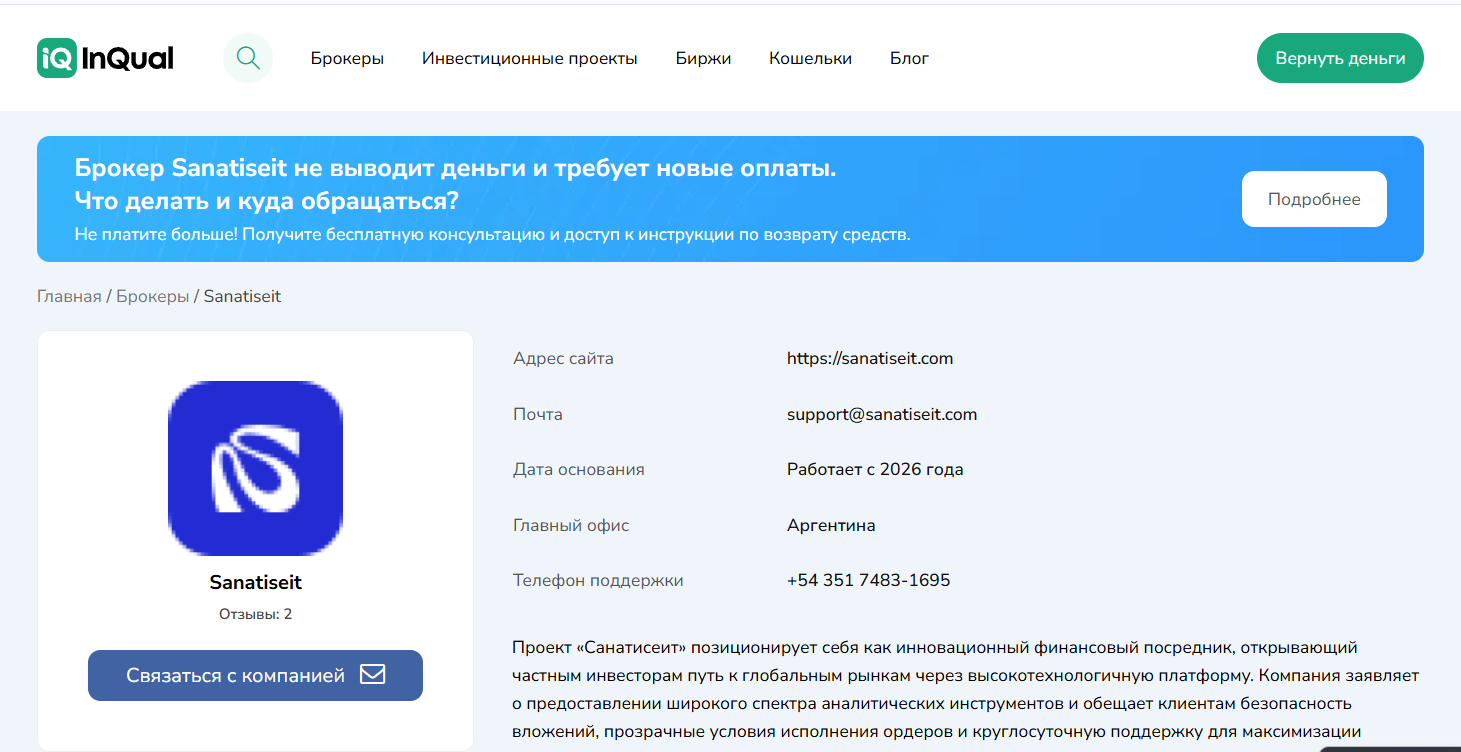Click the Sanatiseit blue logo image
Screen dimensions: 1461x752
click(255, 468)
